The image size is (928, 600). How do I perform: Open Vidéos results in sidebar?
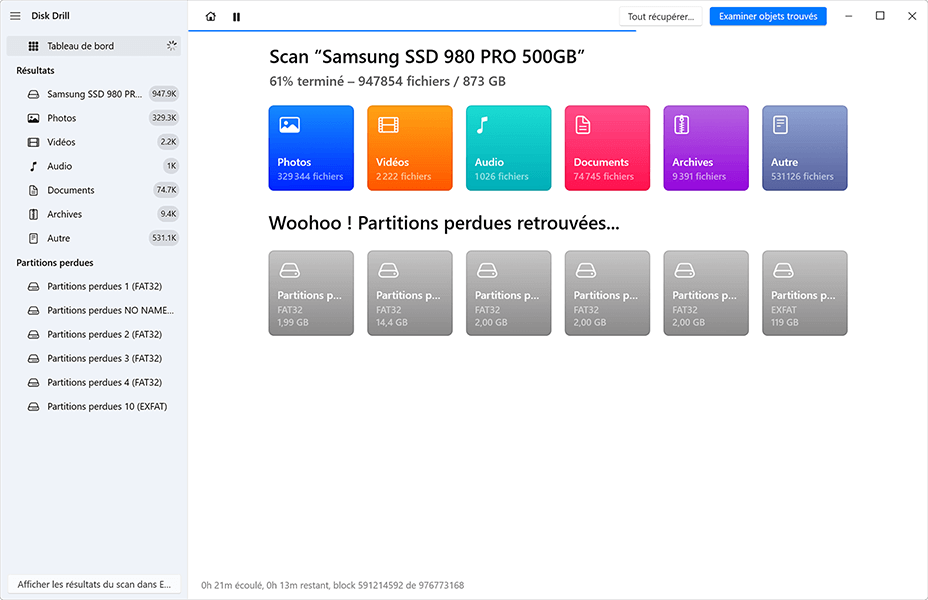[94, 142]
